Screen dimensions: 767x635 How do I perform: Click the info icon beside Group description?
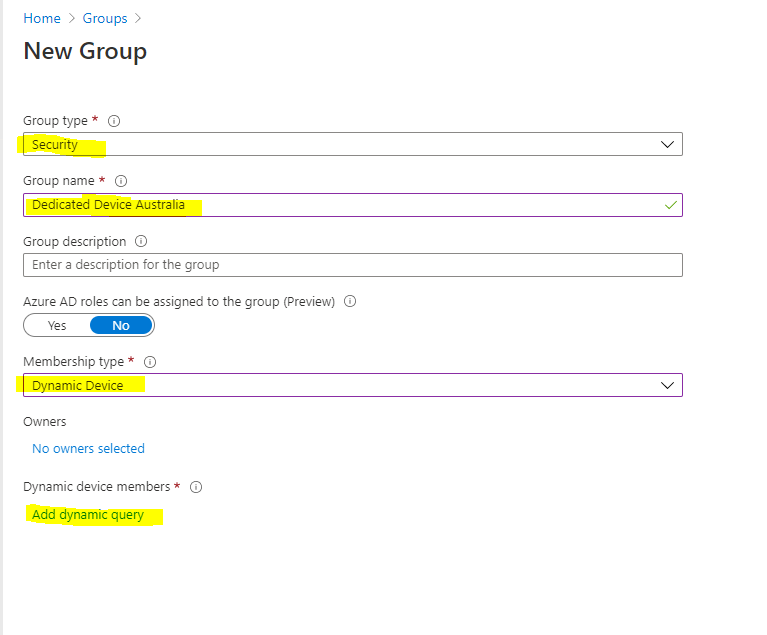coord(141,242)
